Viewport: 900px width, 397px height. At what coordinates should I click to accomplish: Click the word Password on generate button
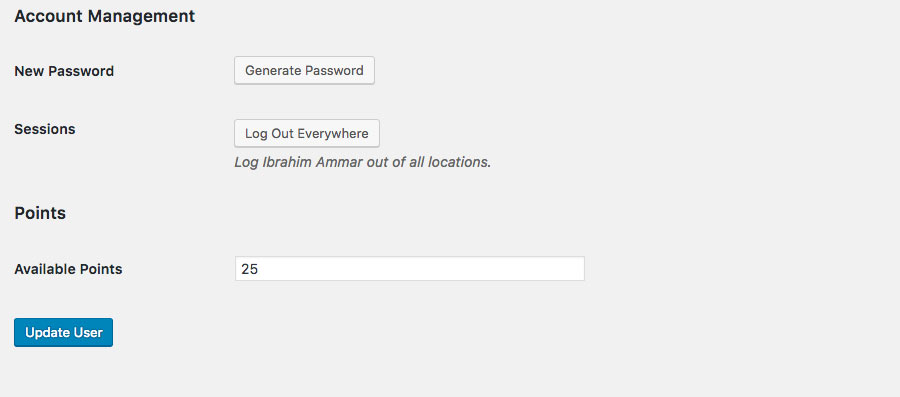pyautogui.click(x=334, y=71)
